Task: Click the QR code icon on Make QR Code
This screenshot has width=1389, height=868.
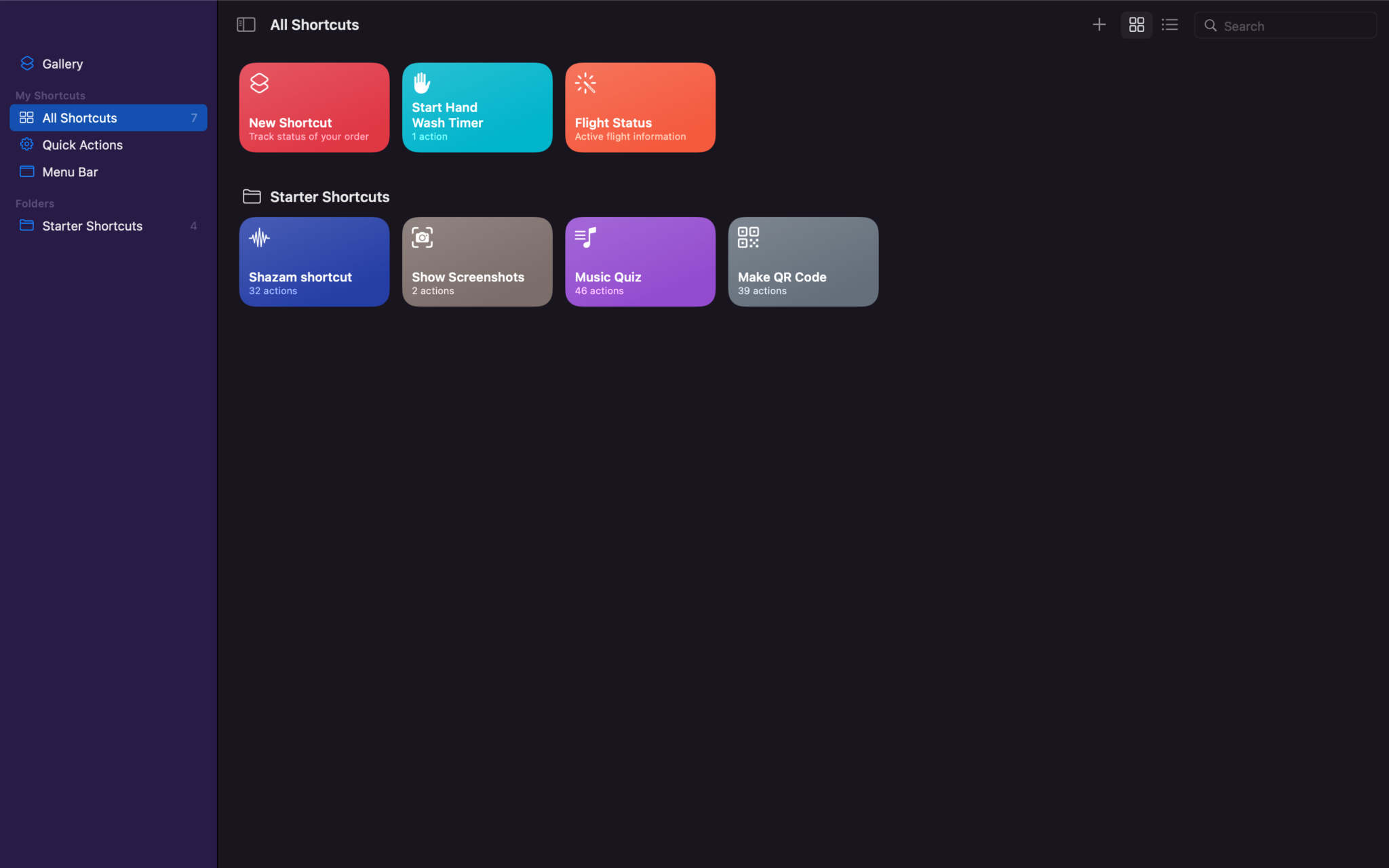Action: point(748,238)
